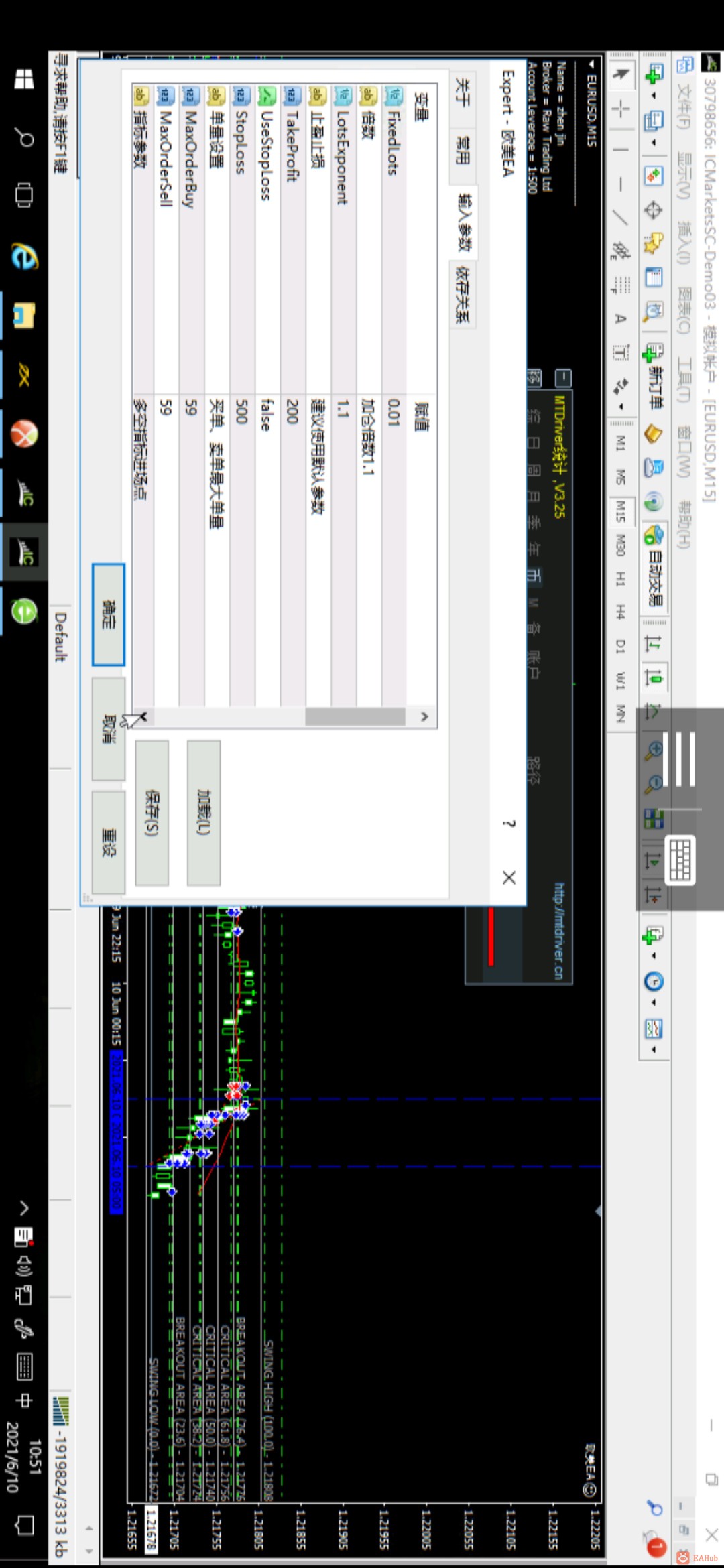The image size is (724, 1568).
Task: Switch to the 关于 tab
Action: [463, 92]
